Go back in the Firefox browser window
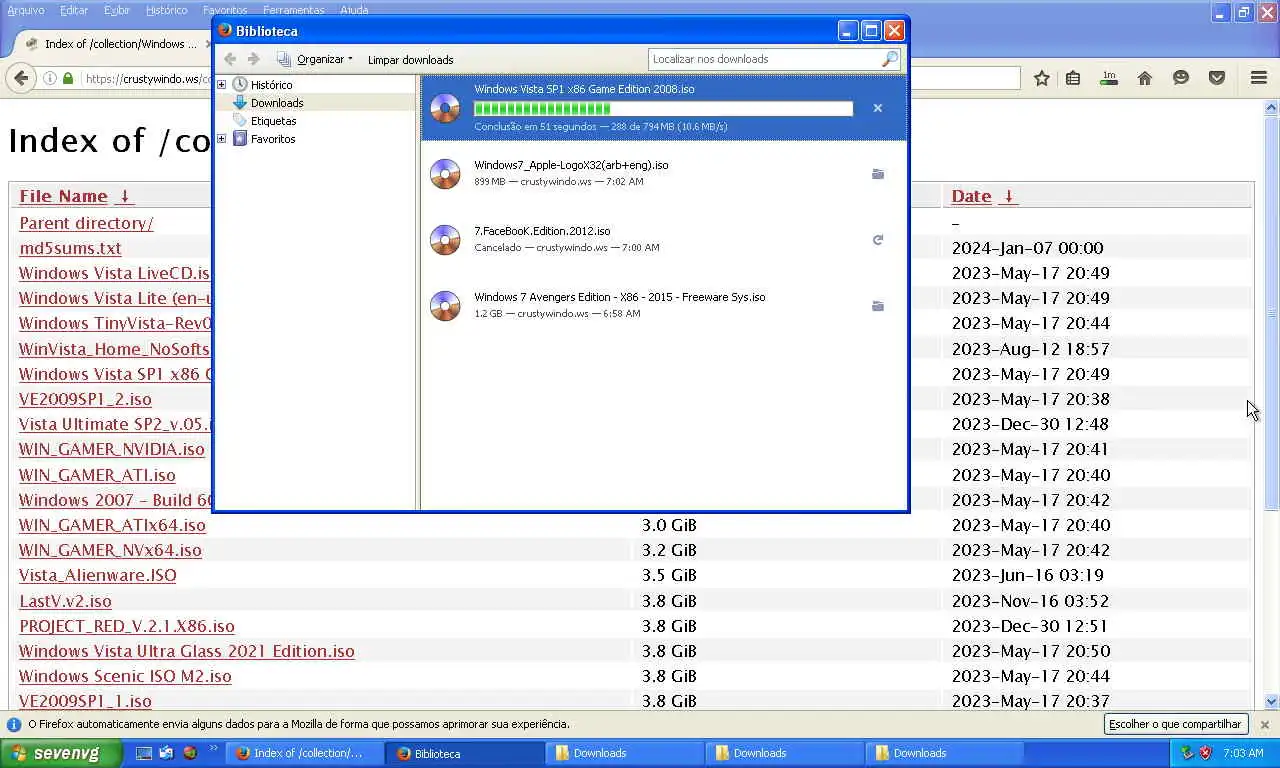This screenshot has width=1280, height=768. tap(20, 78)
